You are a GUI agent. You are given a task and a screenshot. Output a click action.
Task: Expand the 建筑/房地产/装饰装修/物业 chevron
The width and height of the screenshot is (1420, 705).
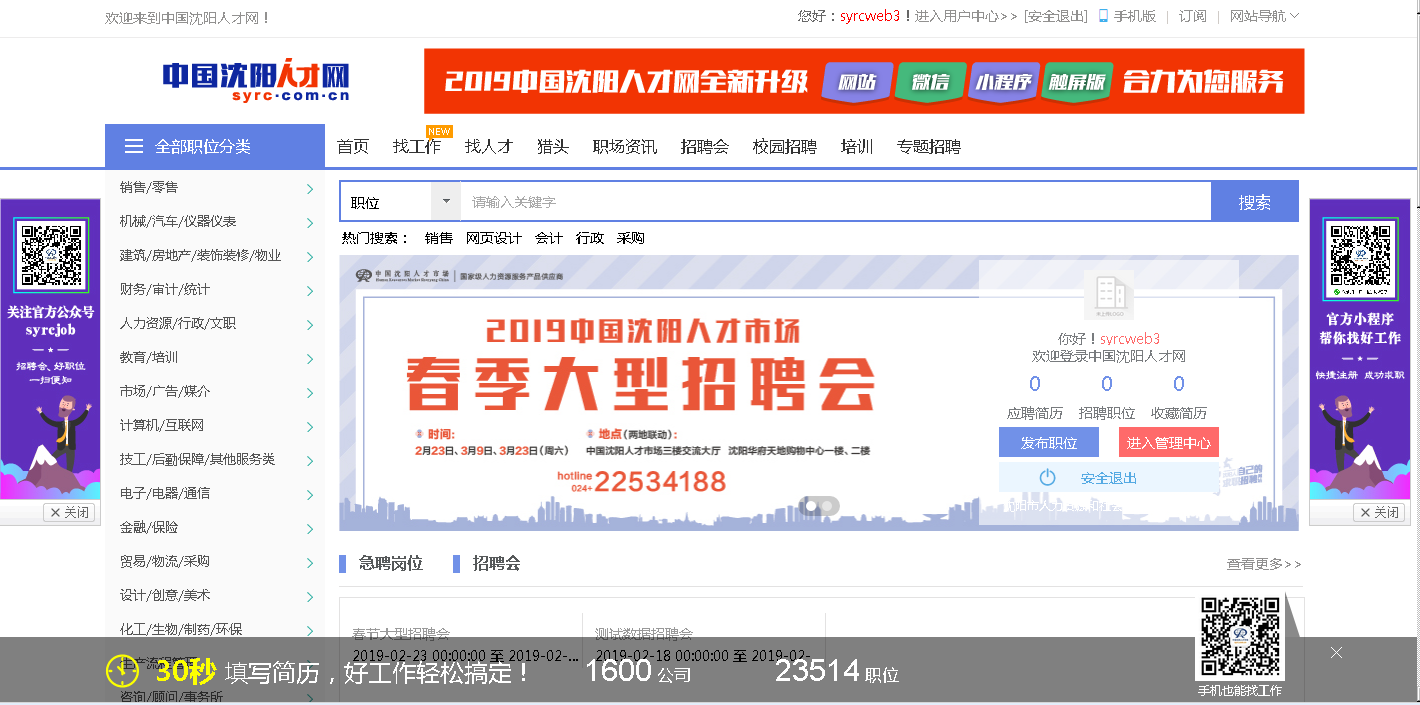point(310,257)
